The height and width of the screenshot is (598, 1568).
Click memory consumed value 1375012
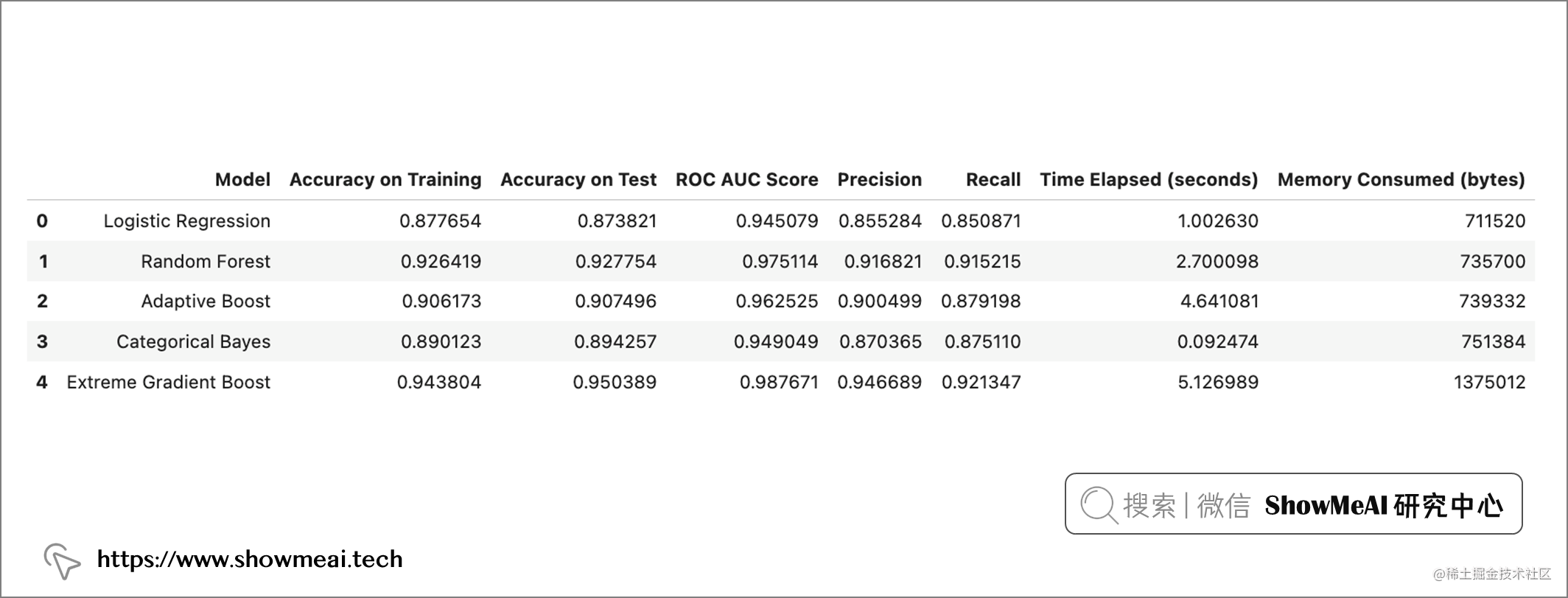(x=1489, y=382)
